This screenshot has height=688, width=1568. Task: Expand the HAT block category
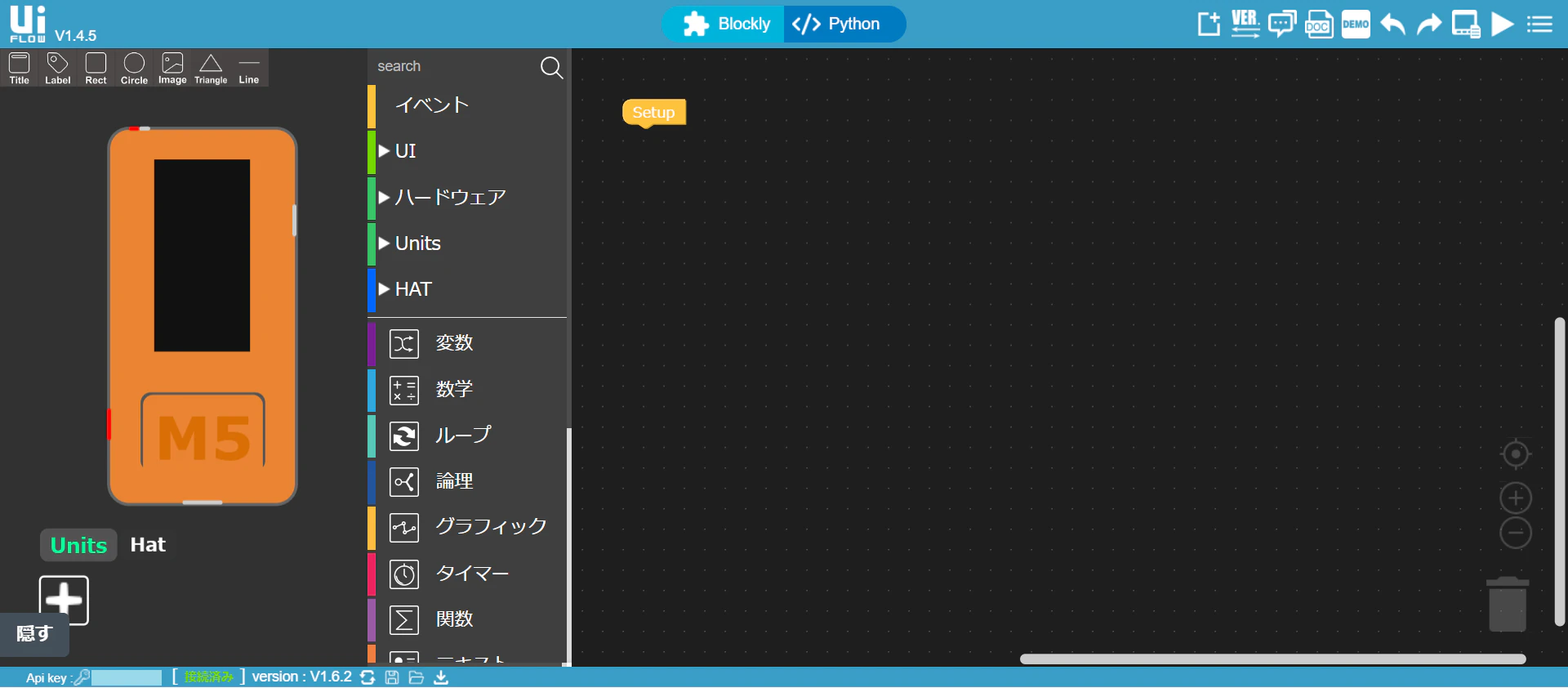[x=467, y=289]
